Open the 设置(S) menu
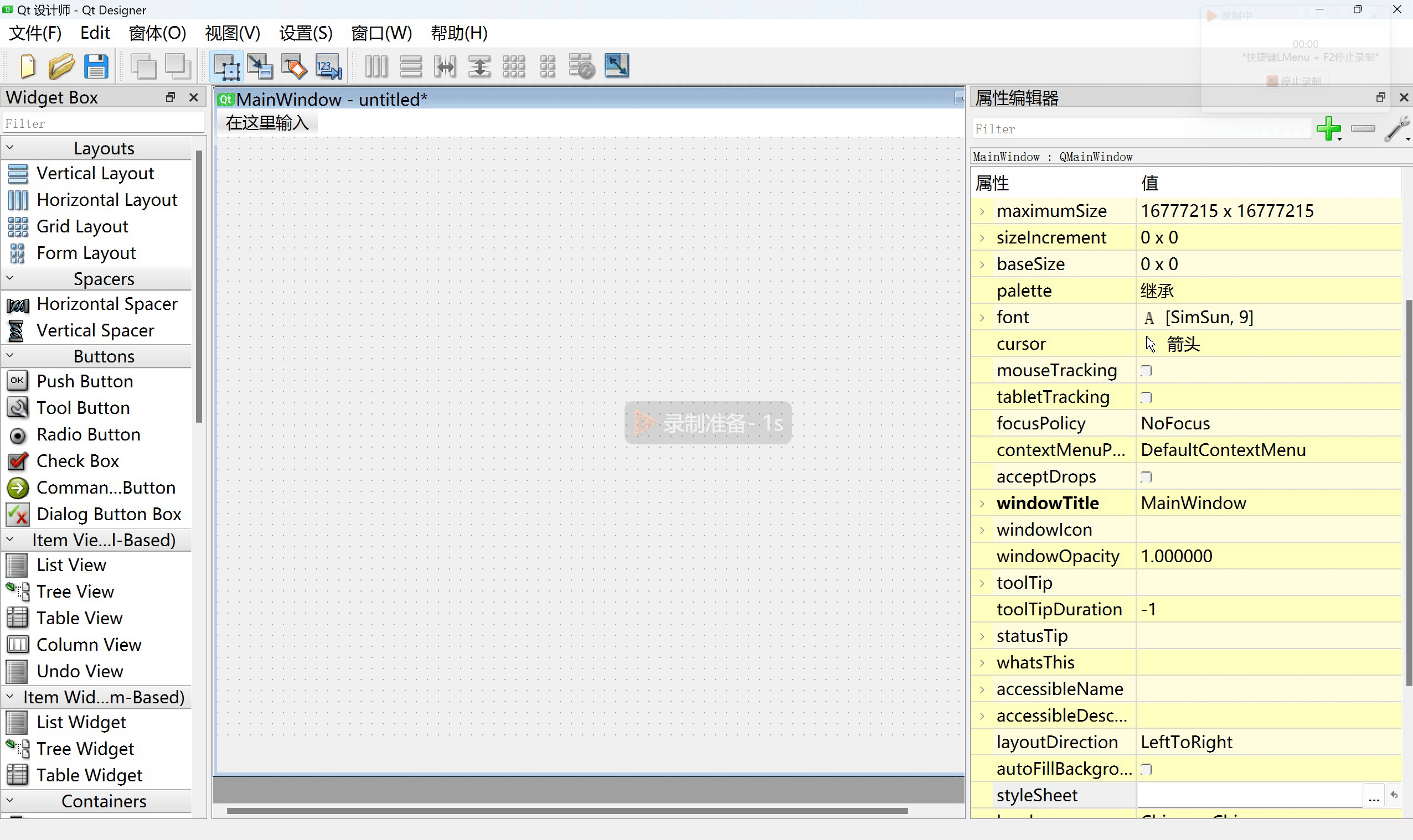The image size is (1413, 840). click(306, 33)
